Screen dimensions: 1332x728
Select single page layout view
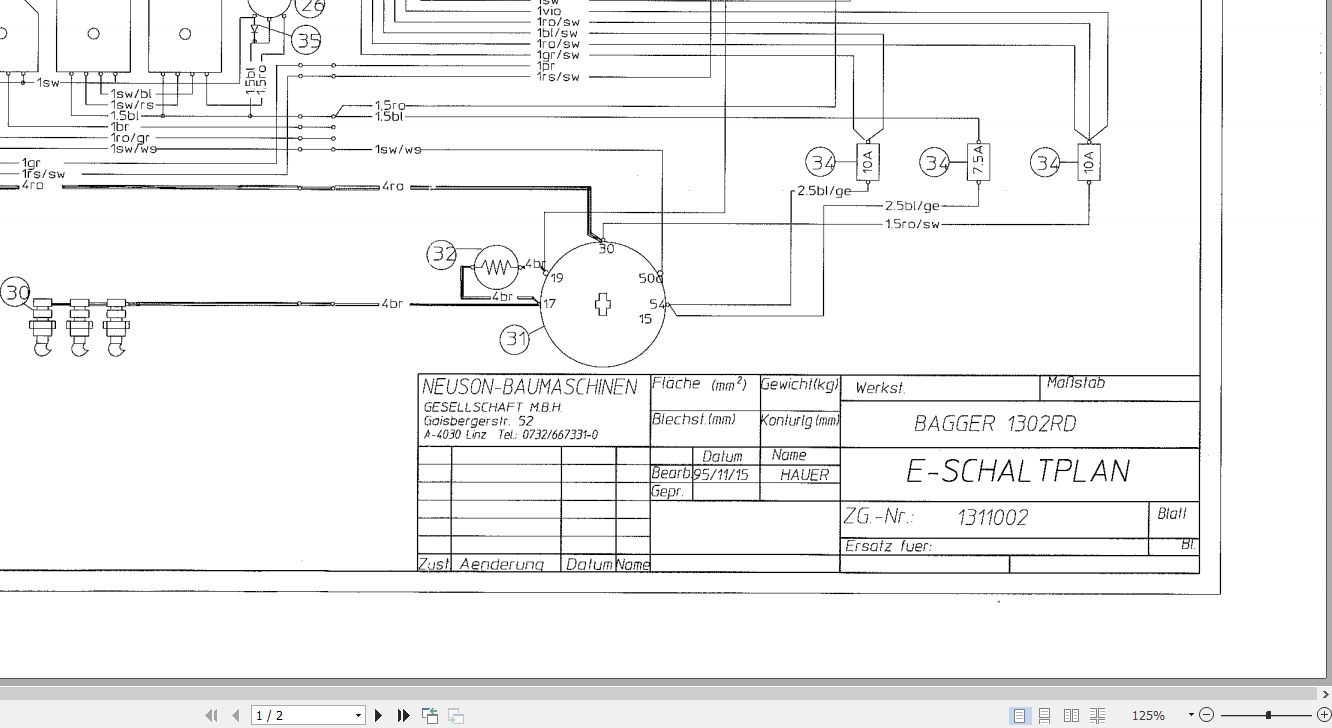pos(1019,715)
